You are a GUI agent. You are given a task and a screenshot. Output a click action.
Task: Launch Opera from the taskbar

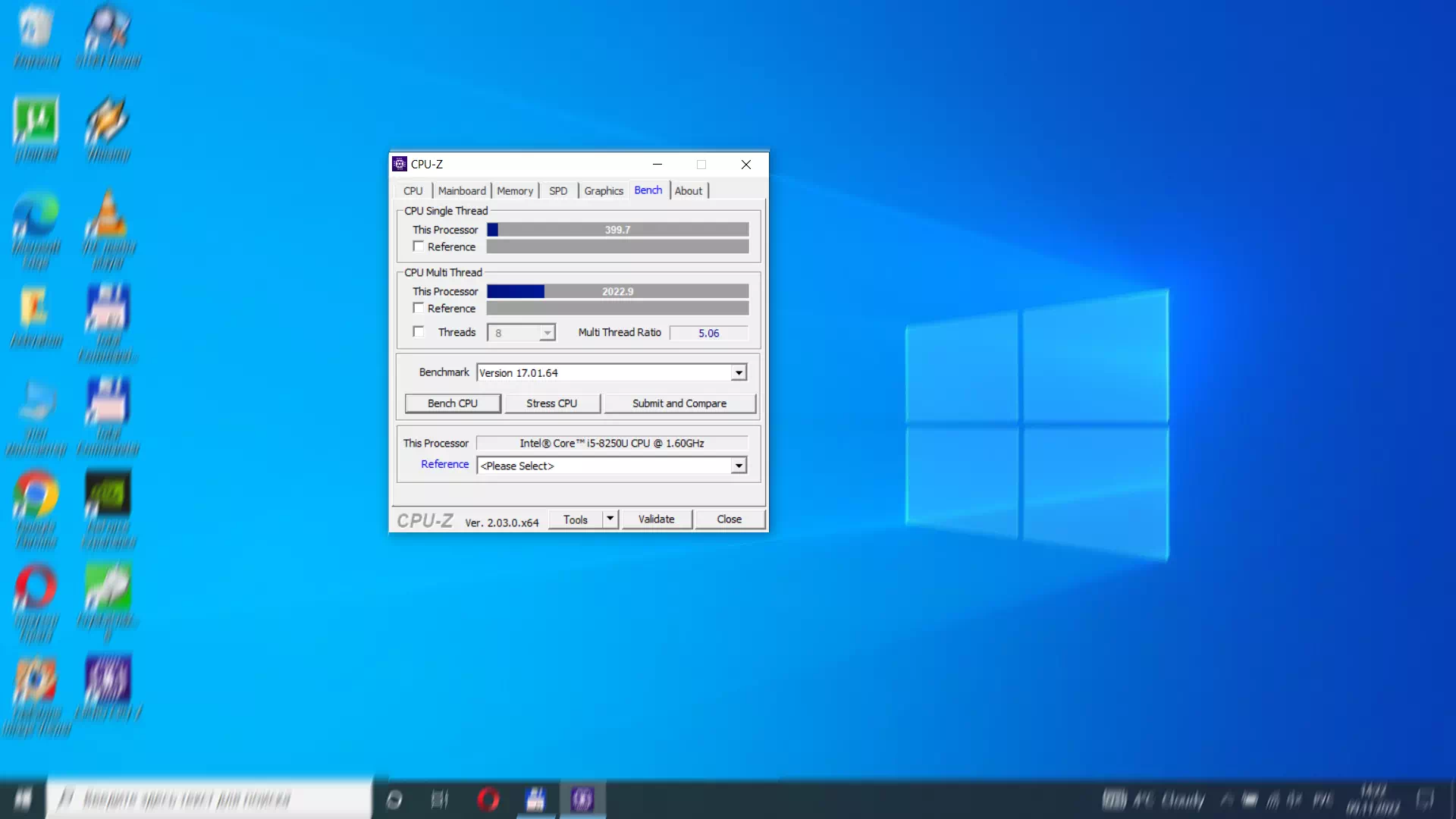click(488, 798)
